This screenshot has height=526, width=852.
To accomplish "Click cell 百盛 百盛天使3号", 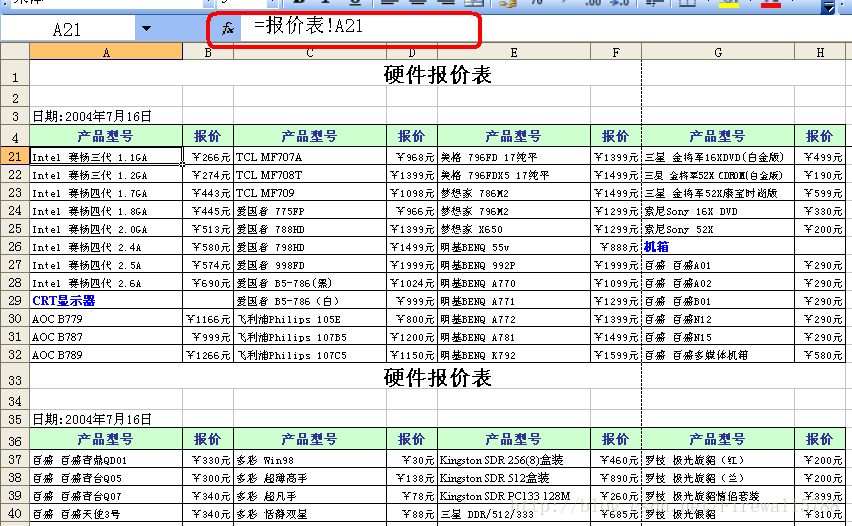I will click(106, 514).
